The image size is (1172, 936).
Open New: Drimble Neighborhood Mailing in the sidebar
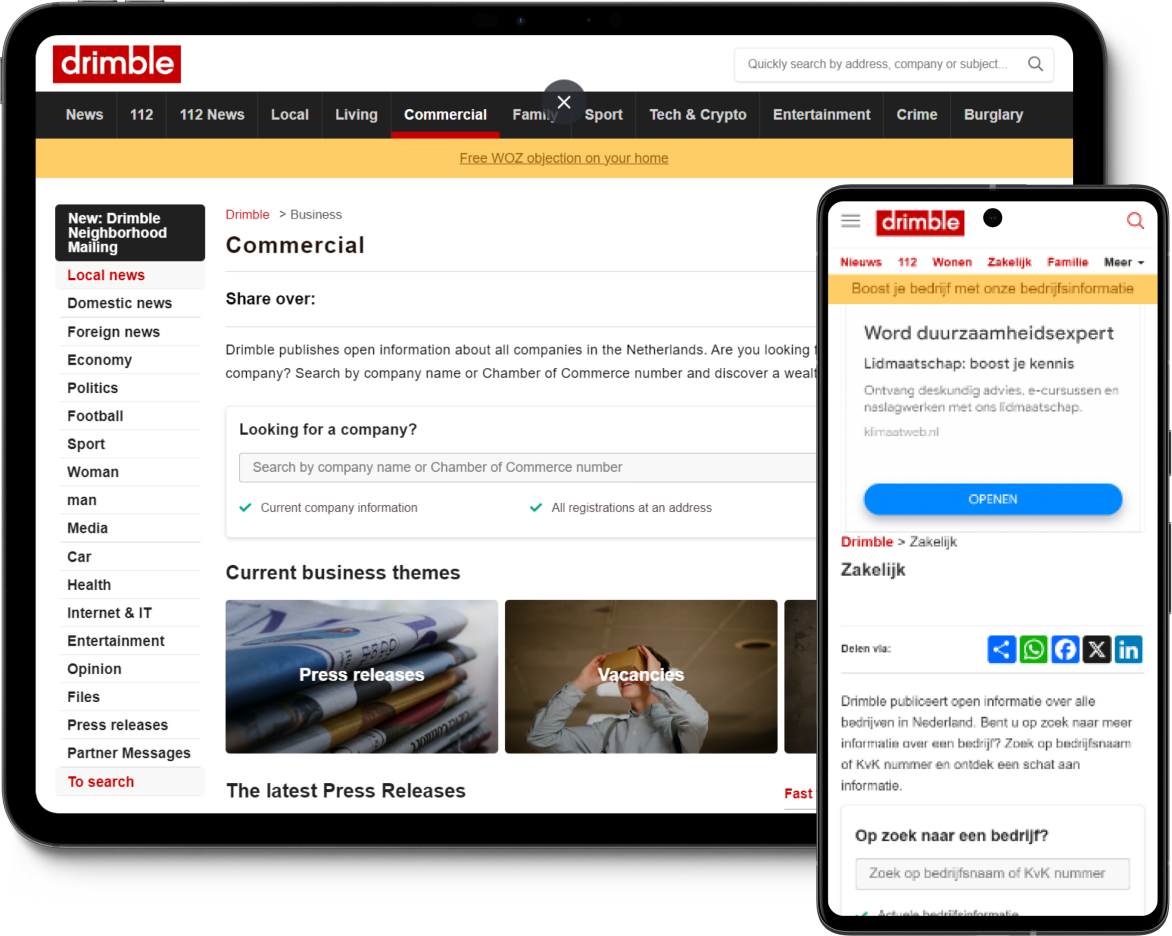130,233
